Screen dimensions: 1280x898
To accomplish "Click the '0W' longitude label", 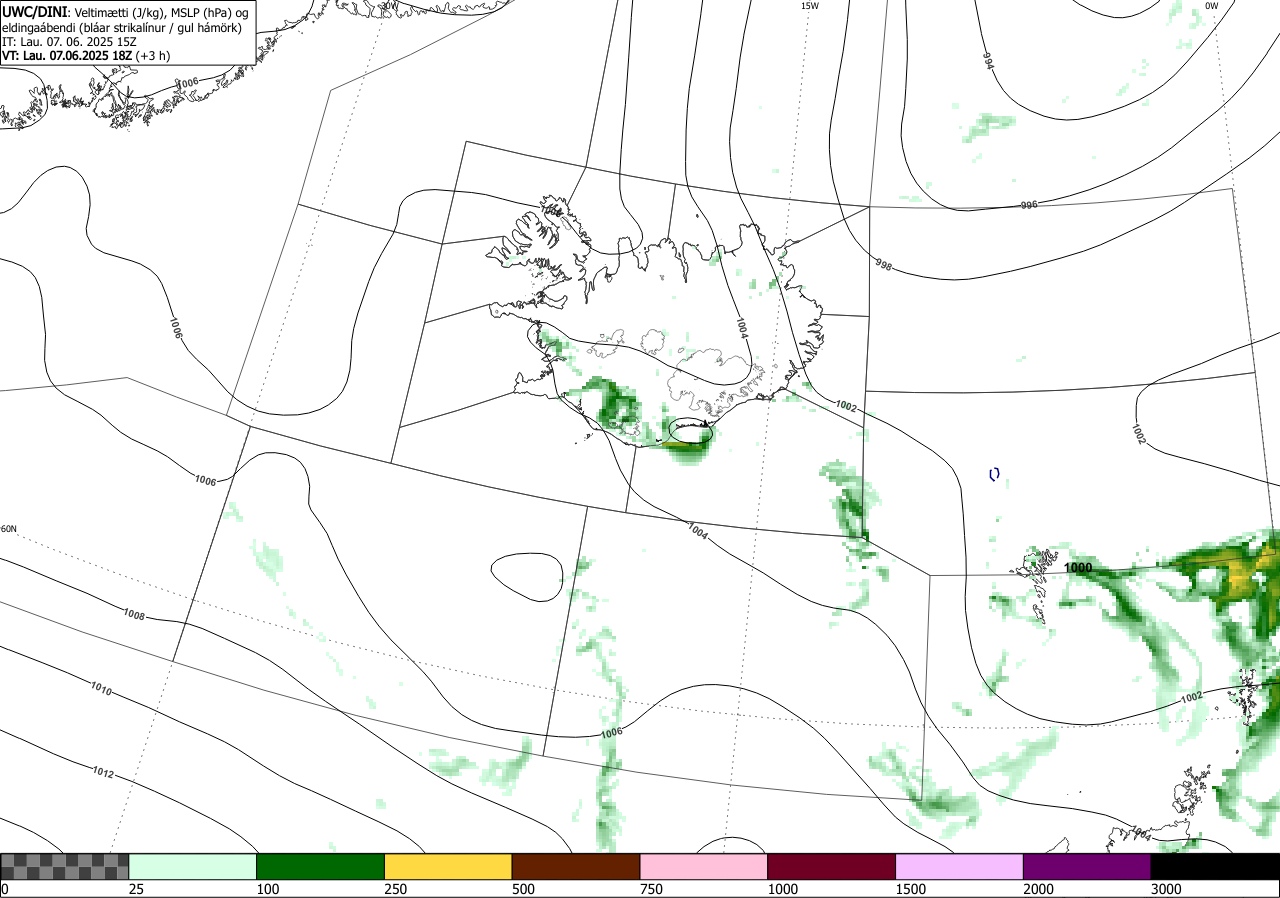I will 1211,6.
